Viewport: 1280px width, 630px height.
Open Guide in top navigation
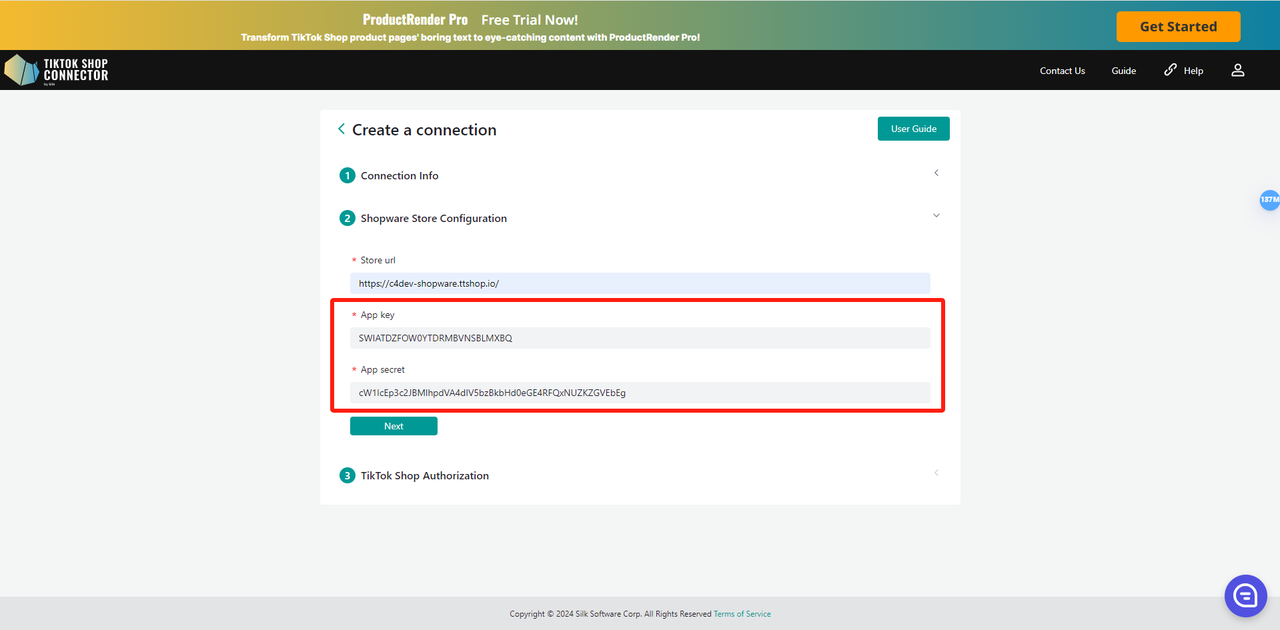click(x=1123, y=71)
